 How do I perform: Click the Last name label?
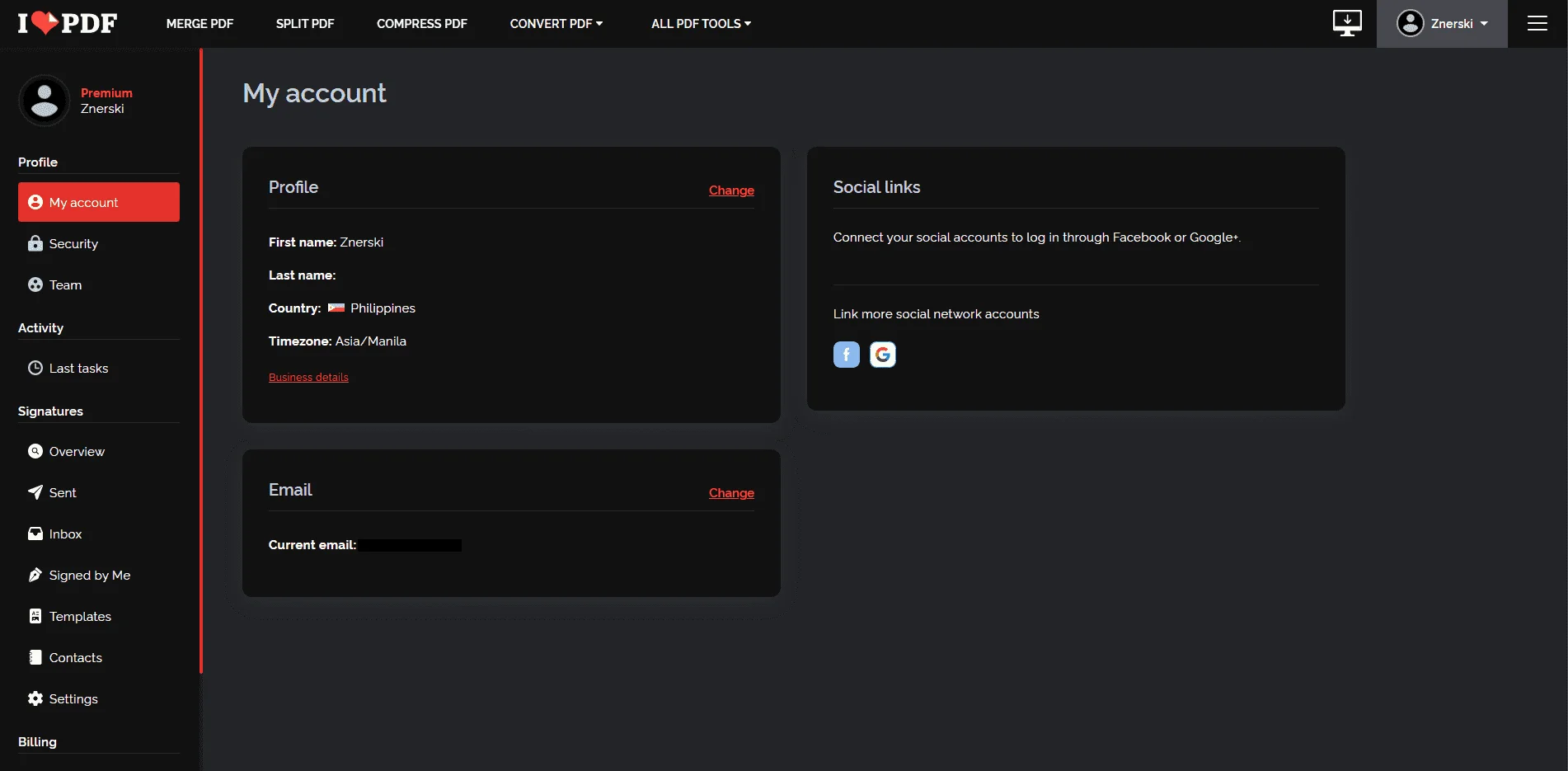pos(302,275)
